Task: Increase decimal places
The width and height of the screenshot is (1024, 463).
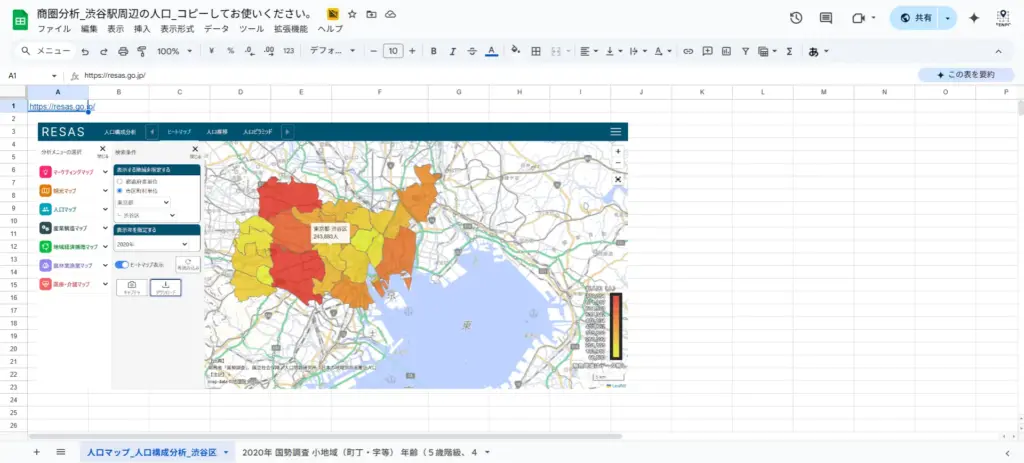Action: coord(268,51)
